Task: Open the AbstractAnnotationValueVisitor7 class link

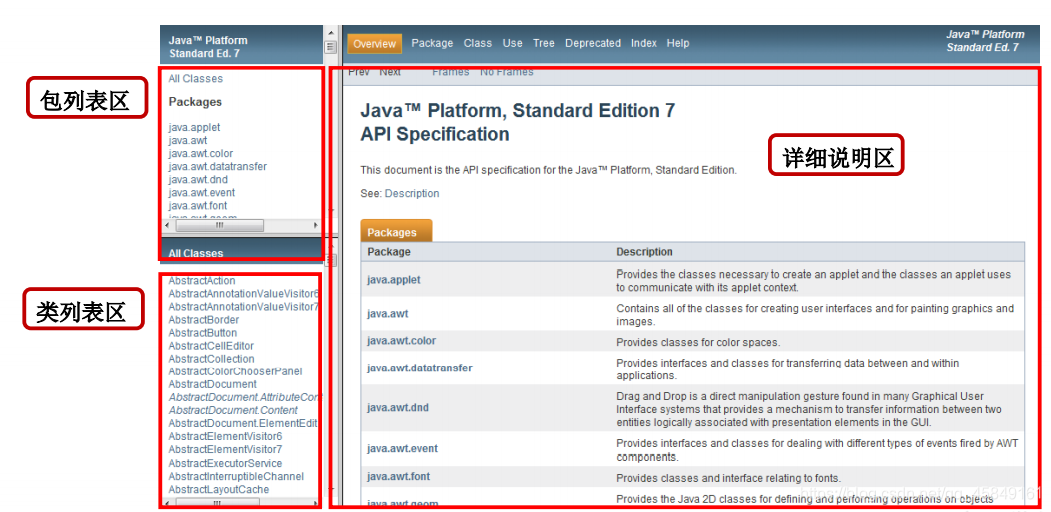Action: tap(244, 306)
